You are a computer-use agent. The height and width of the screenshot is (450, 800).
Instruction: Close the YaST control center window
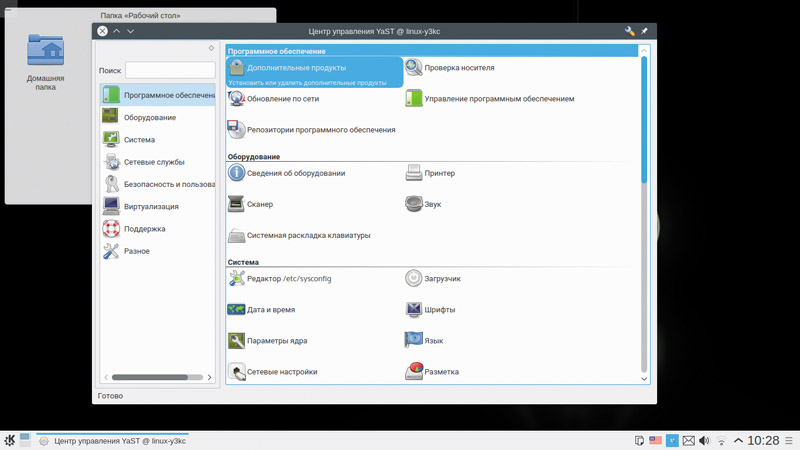point(102,31)
